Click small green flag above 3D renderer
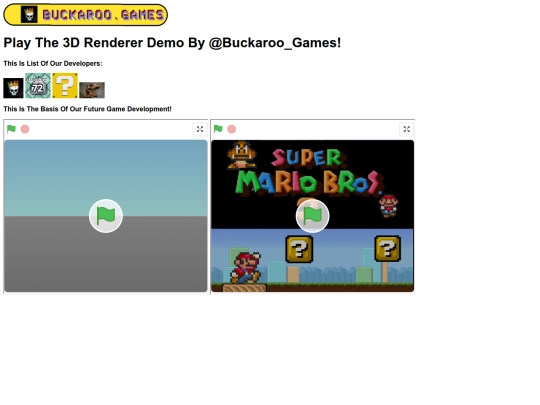The height and width of the screenshot is (405, 540). pos(11,129)
